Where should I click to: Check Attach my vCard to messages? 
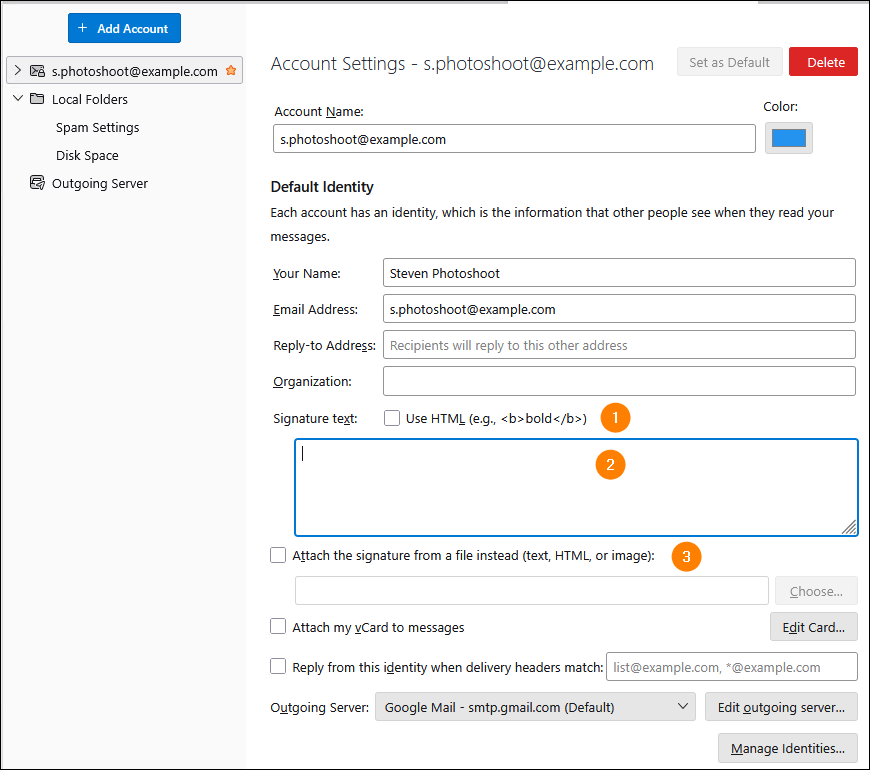pos(278,626)
